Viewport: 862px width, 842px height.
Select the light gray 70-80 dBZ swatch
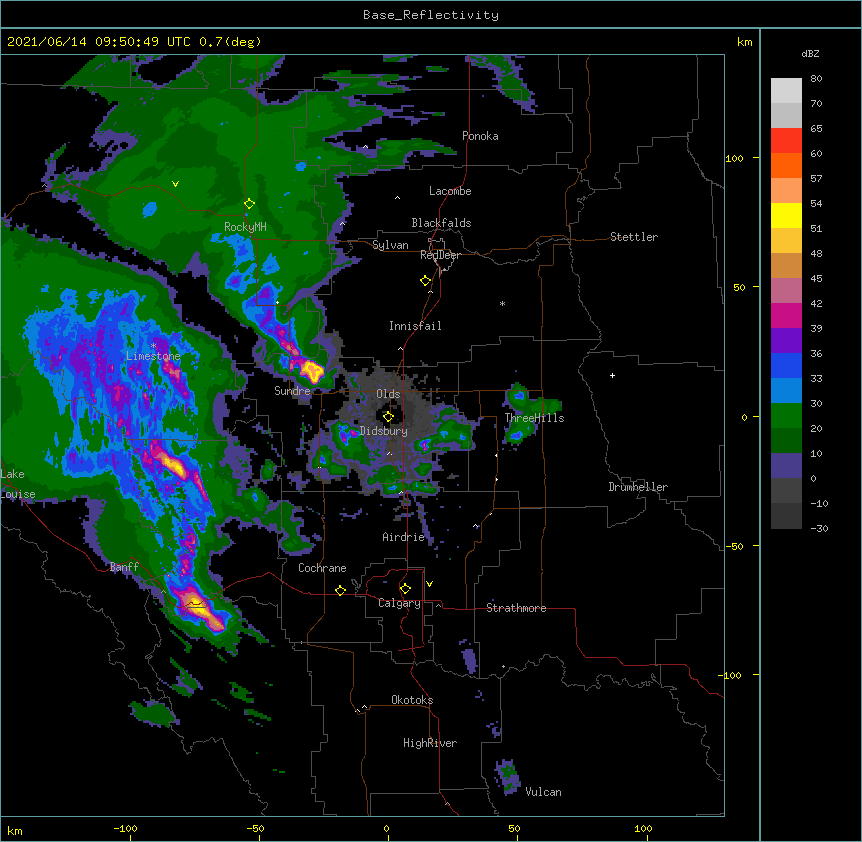[786, 90]
